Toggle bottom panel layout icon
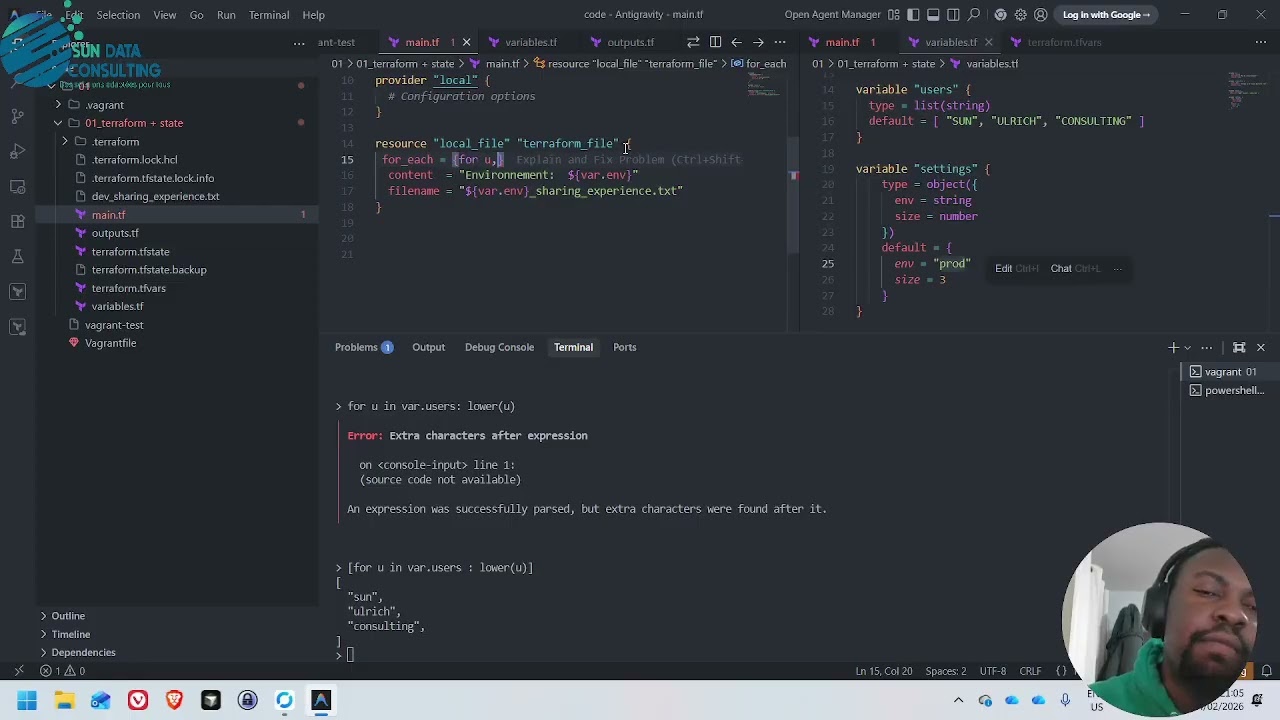Viewport: 1280px width, 720px height. [933, 15]
